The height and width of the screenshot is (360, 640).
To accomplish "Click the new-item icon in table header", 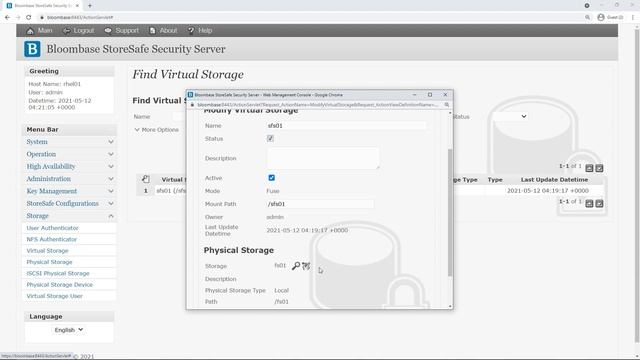I will click(146, 179).
